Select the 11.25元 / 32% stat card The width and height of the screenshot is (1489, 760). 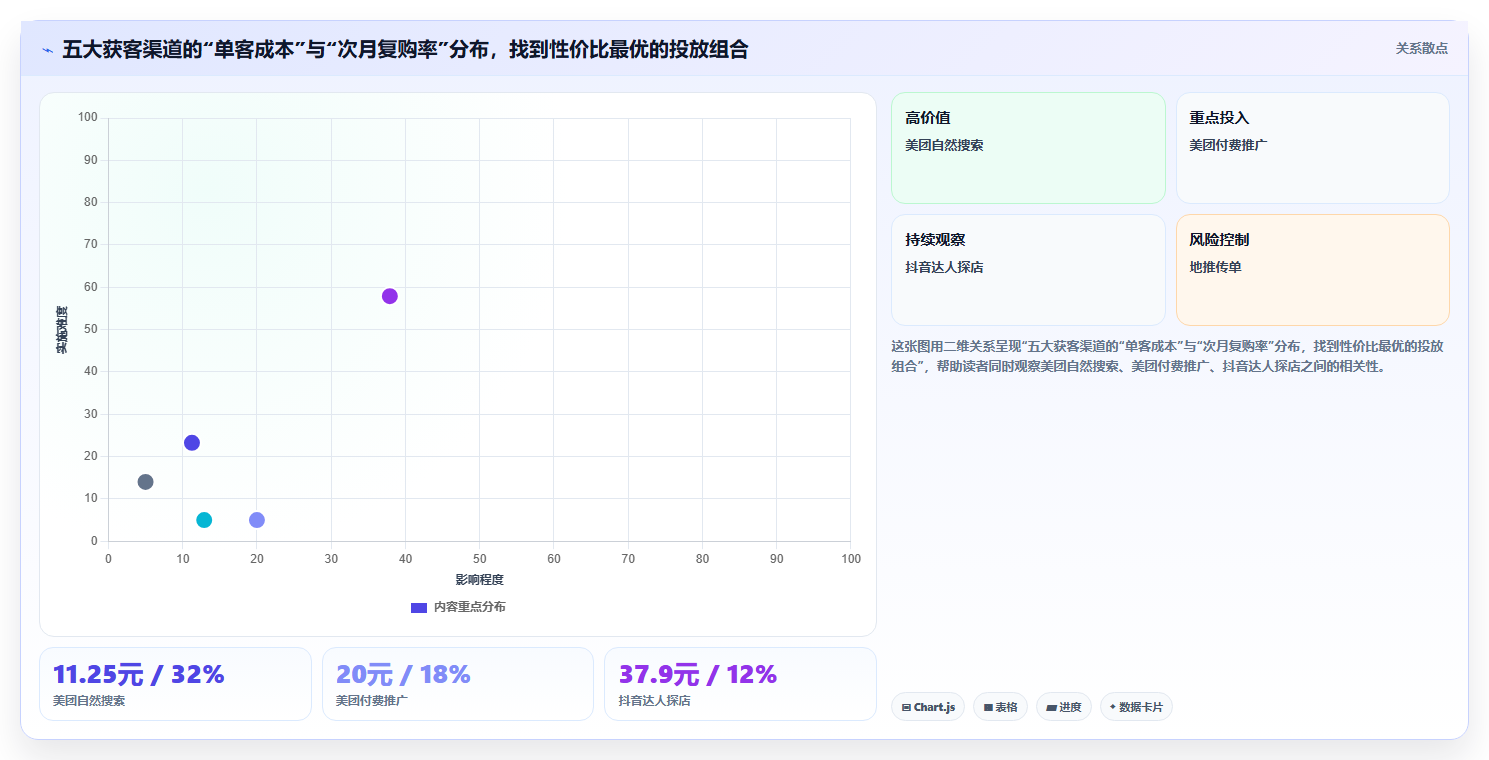tap(175, 684)
